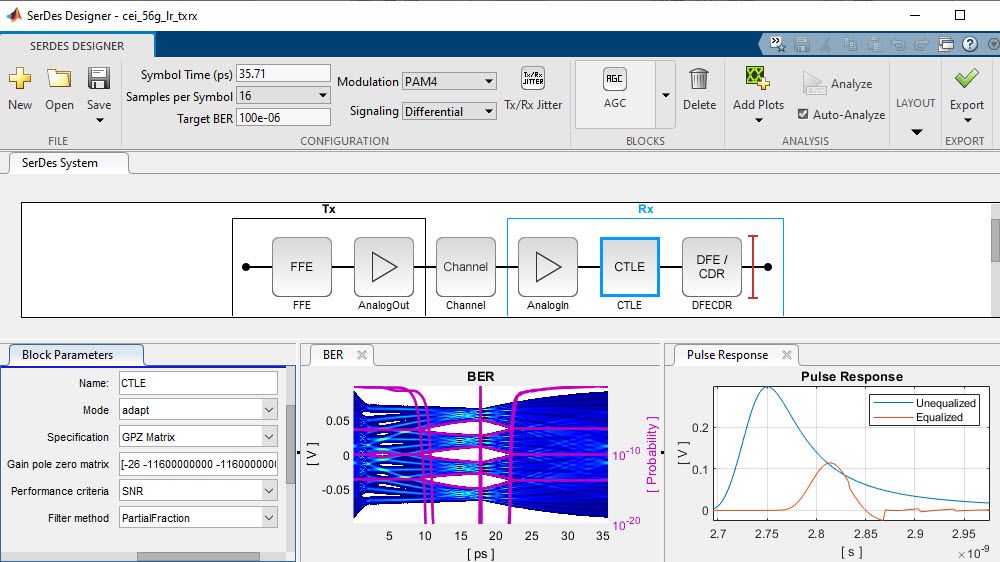Switch to the Pulse Response tab

pyautogui.click(x=727, y=355)
